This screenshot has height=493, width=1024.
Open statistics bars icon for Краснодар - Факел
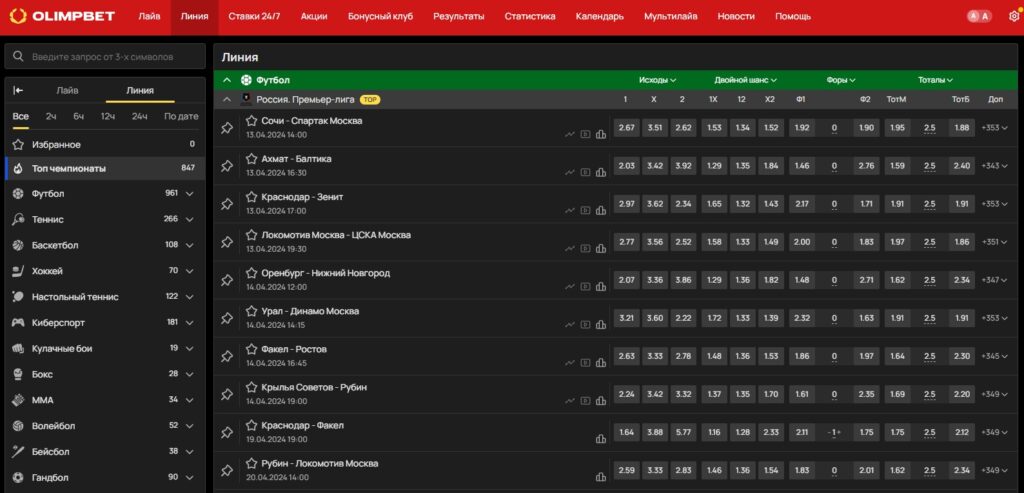point(601,439)
